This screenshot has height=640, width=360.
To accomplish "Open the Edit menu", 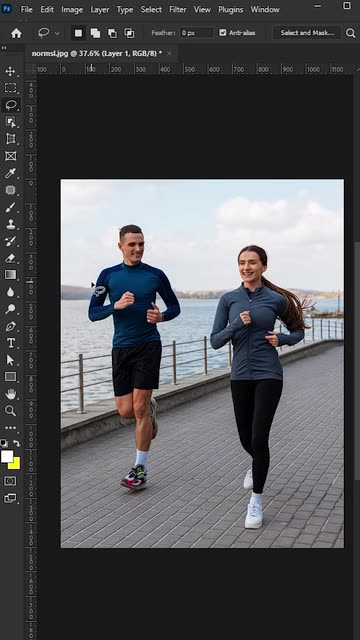I will pos(47,9).
